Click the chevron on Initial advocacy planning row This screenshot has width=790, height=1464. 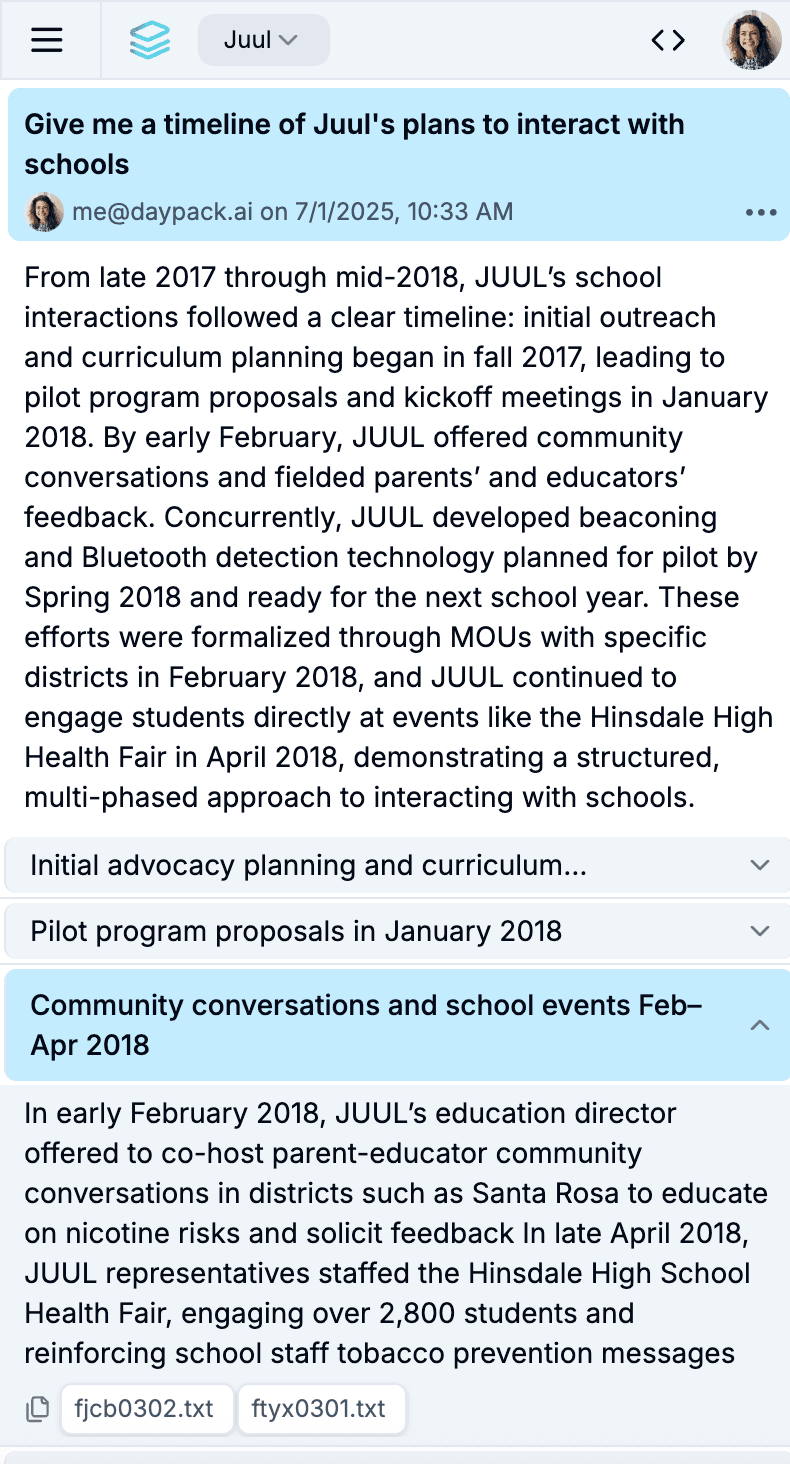[760, 865]
